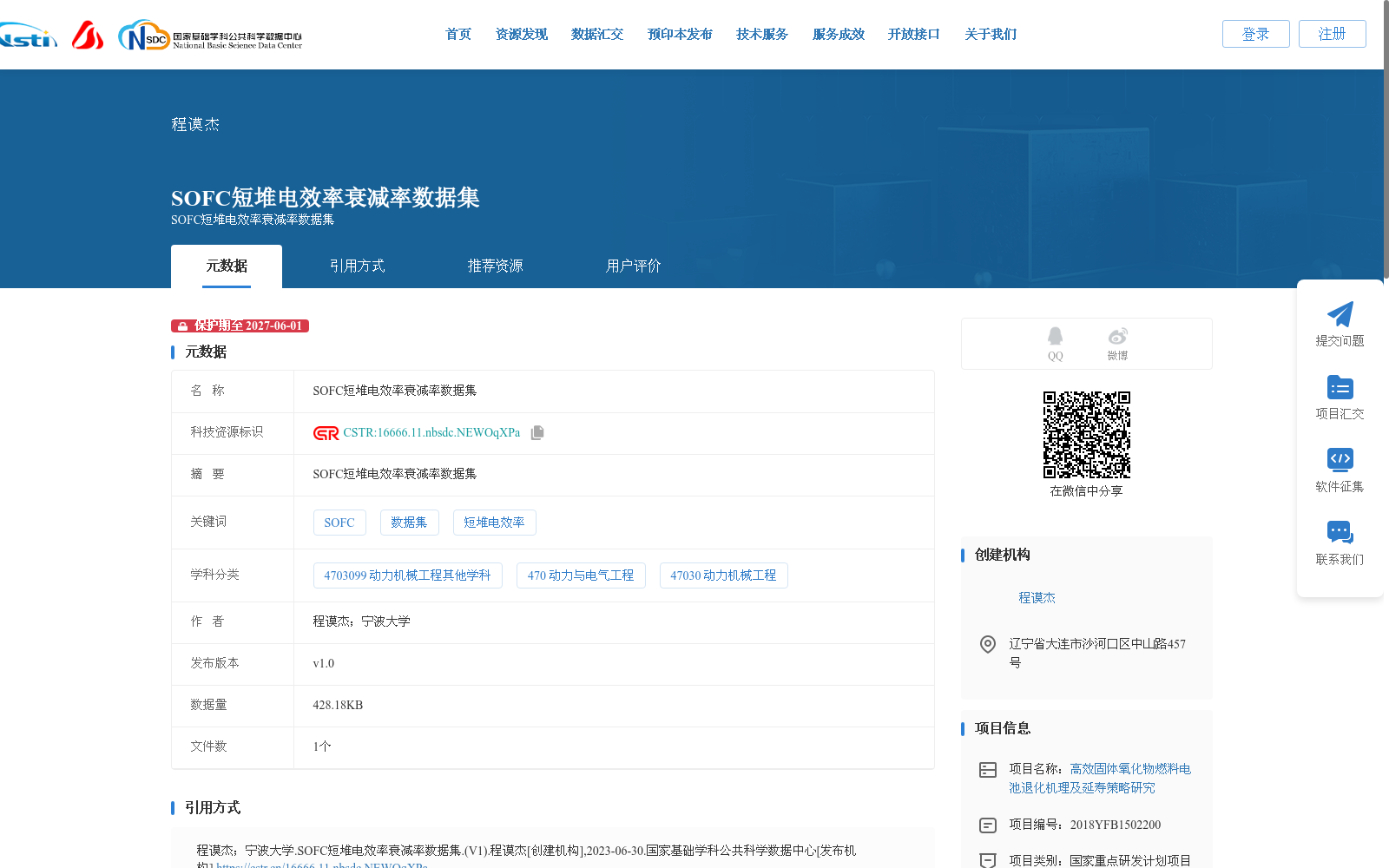Switch to 用户评价 tab
Viewport: 1389px width, 868px height.
634,266
